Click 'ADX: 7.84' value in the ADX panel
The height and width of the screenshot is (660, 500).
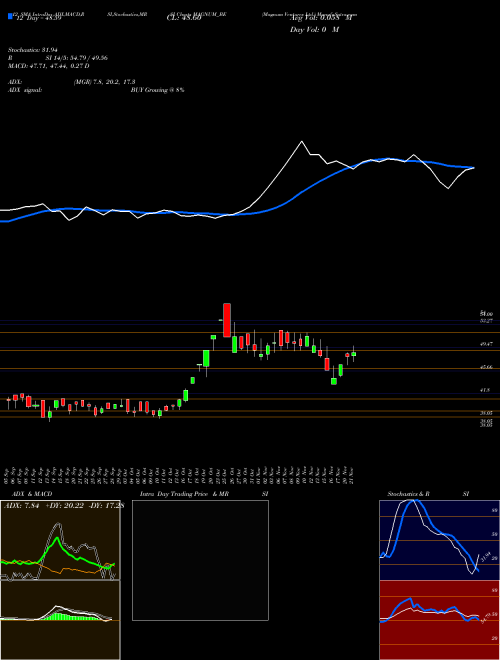tap(21, 506)
